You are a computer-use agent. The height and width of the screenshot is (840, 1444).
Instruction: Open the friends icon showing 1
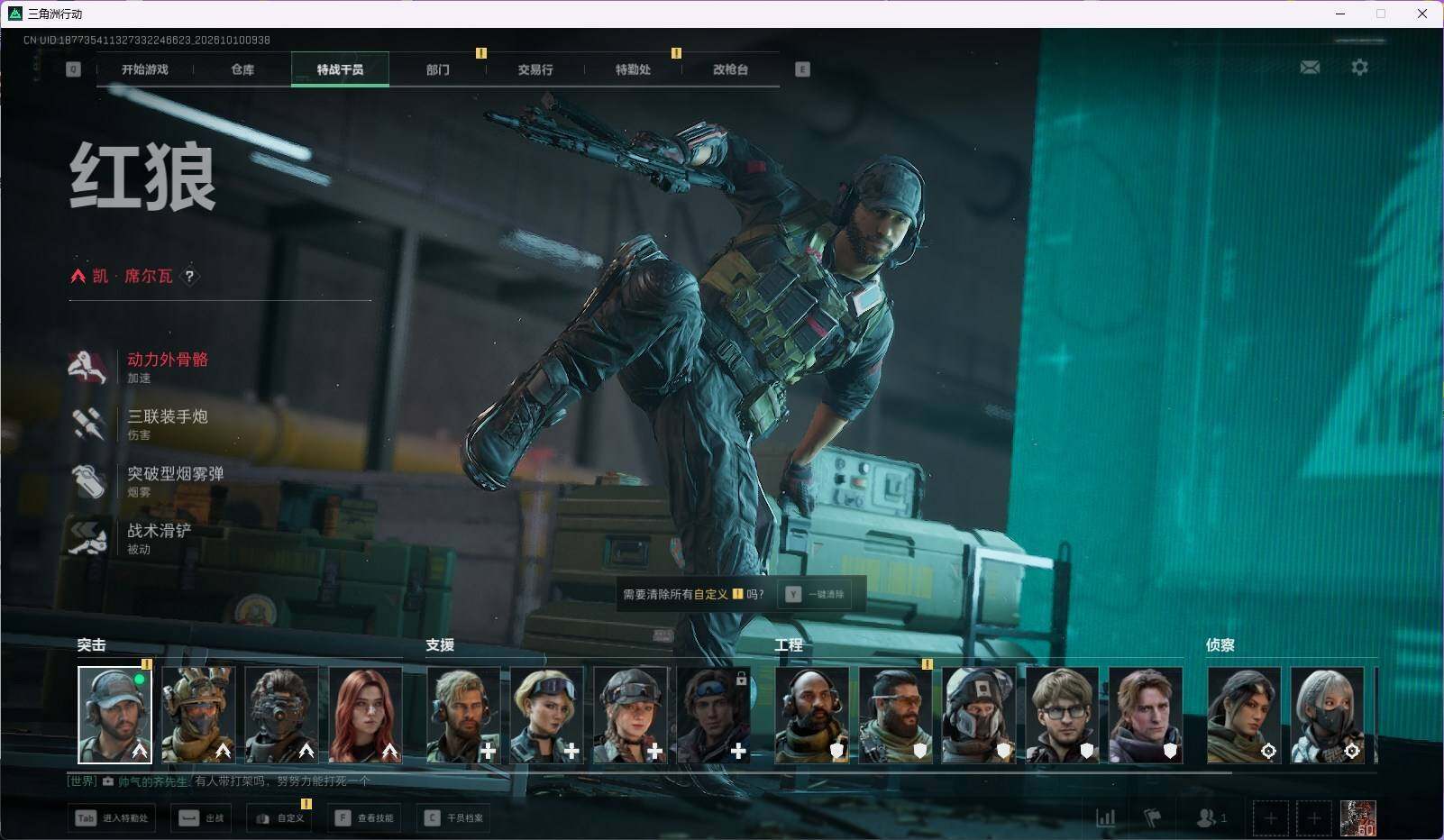point(1211,818)
